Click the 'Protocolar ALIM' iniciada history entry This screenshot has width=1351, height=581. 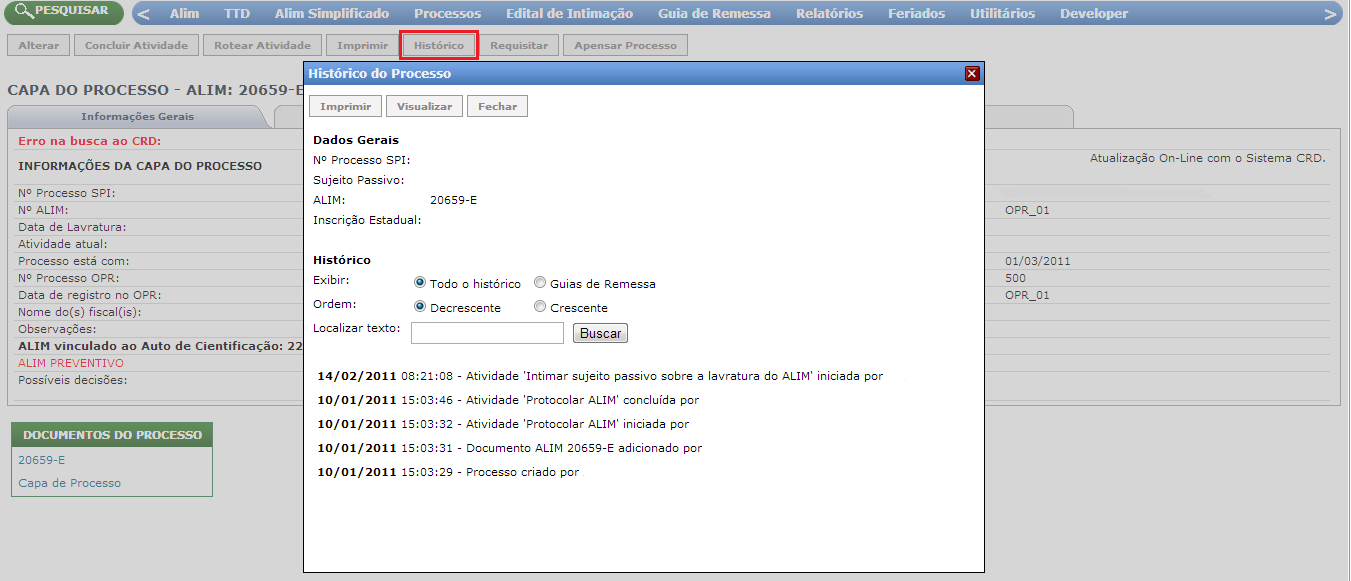(x=503, y=424)
